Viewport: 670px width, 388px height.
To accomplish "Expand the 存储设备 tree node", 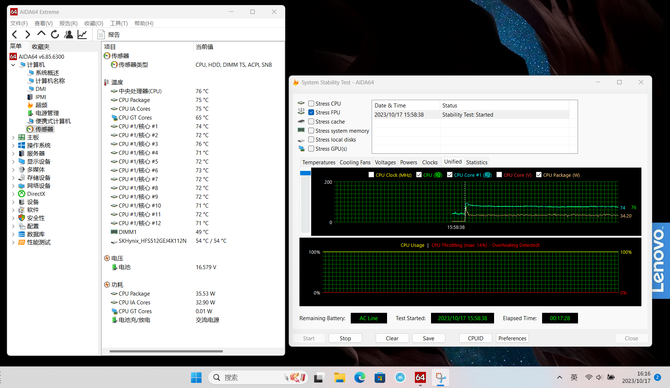I will coord(13,178).
